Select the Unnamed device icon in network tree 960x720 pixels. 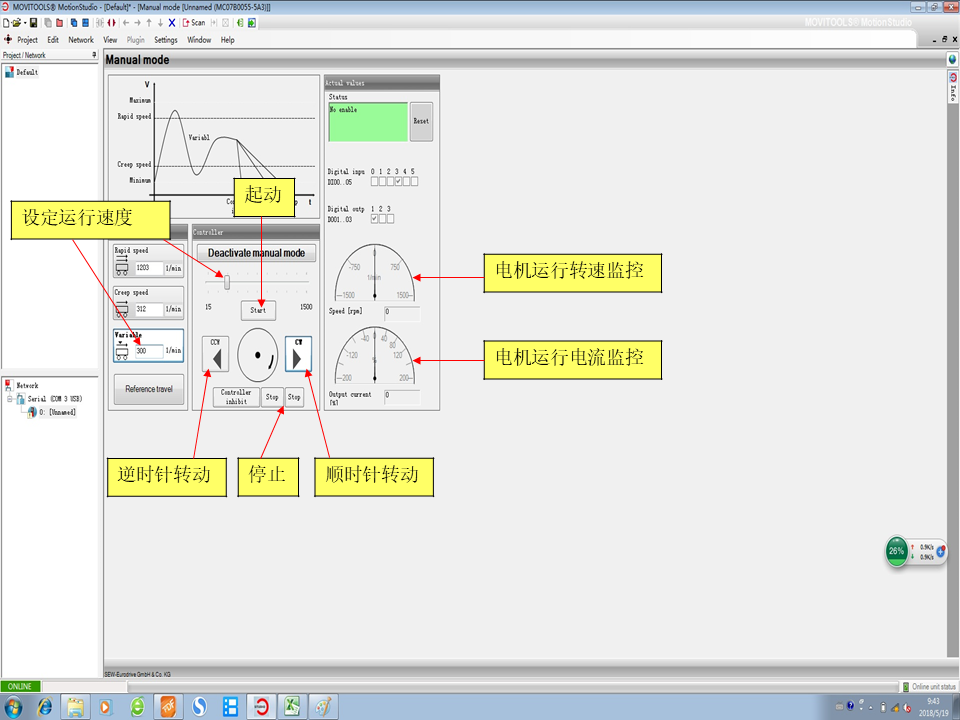[x=33, y=412]
